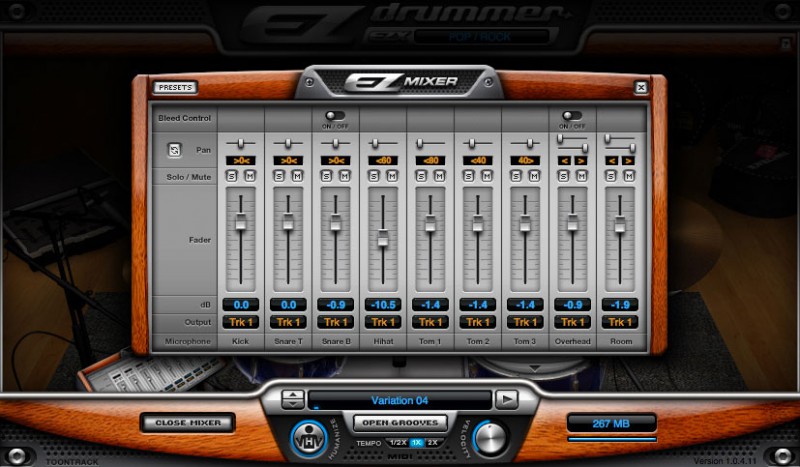Solo the Tom 2 channel
This screenshot has width=800, height=467.
(x=469, y=176)
